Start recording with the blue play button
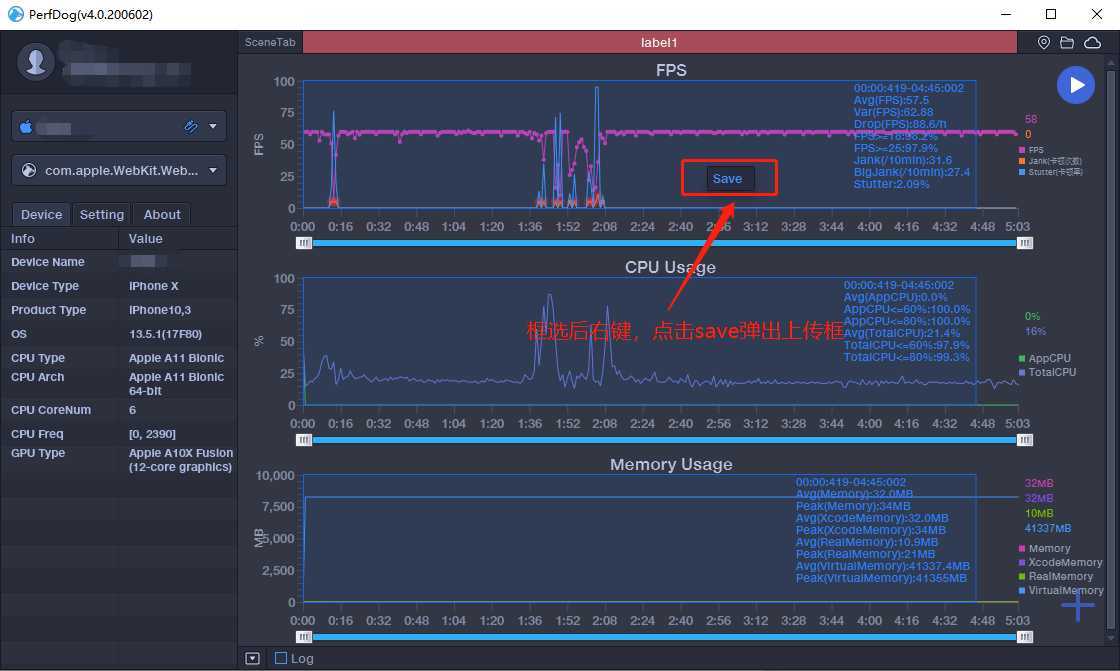The height and width of the screenshot is (671, 1120). (x=1076, y=85)
